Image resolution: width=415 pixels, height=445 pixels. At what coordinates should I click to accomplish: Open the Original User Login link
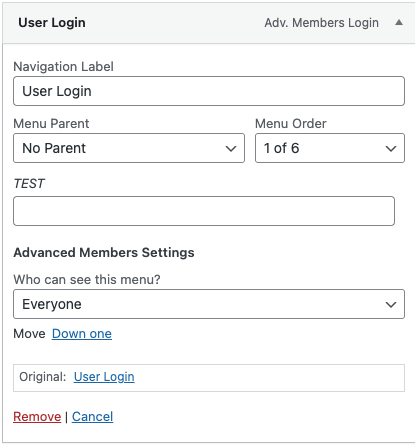coord(104,377)
